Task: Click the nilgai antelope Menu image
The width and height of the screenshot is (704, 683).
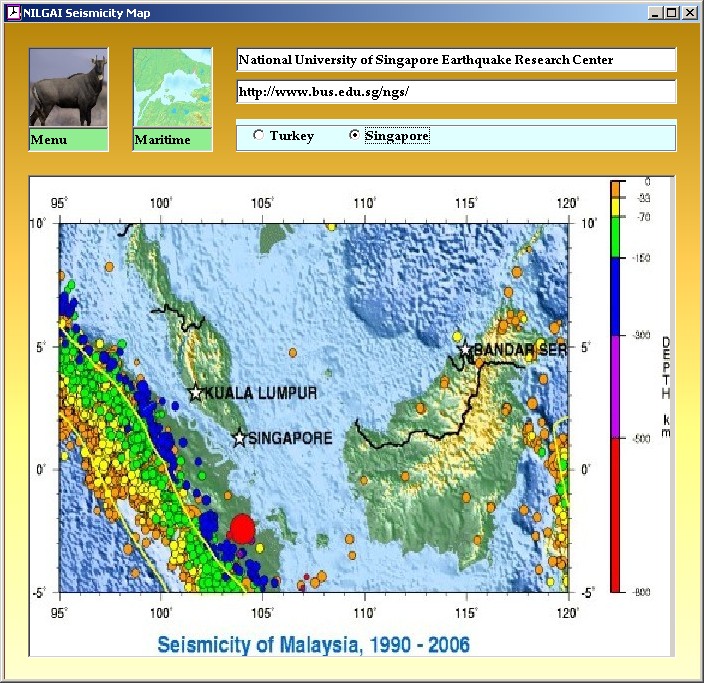Action: [x=68, y=88]
